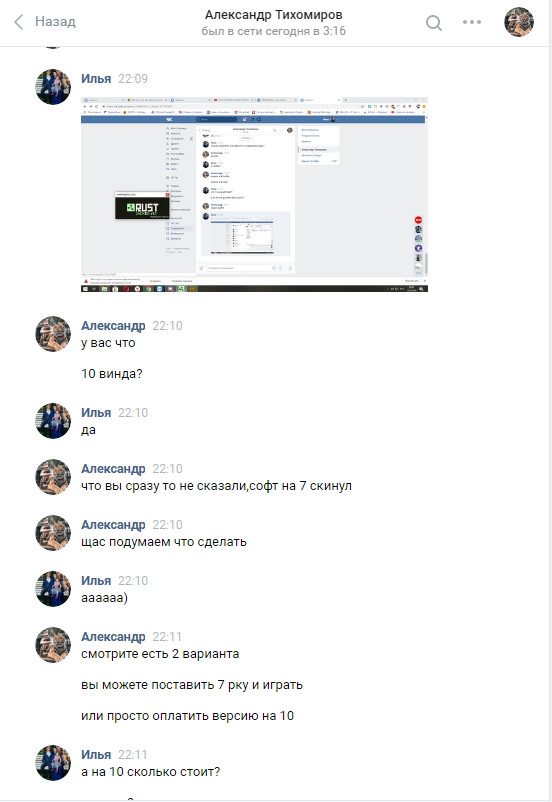Select message 'или просто оплатить версию на 10'
The image size is (552, 802).
(187, 716)
